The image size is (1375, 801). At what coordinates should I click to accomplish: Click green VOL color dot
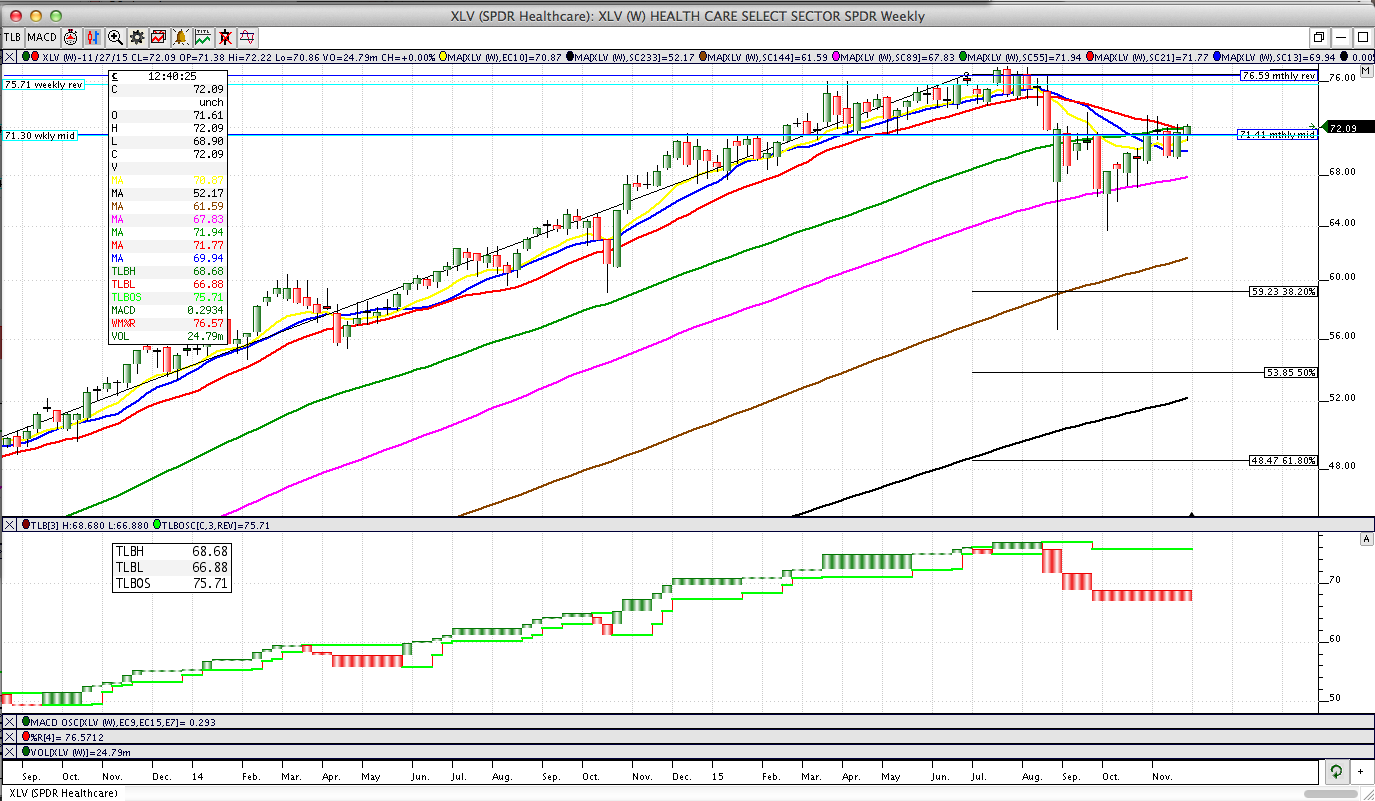tap(24, 752)
